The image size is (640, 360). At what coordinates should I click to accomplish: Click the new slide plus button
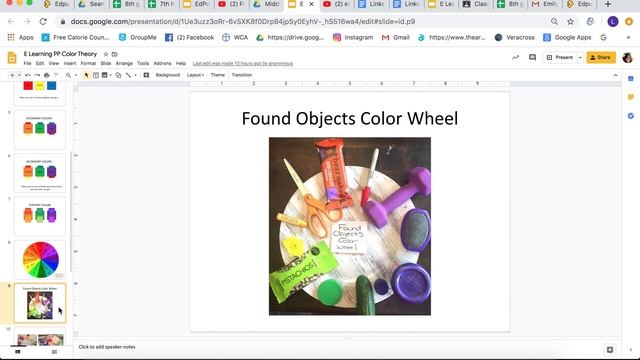click(12, 75)
